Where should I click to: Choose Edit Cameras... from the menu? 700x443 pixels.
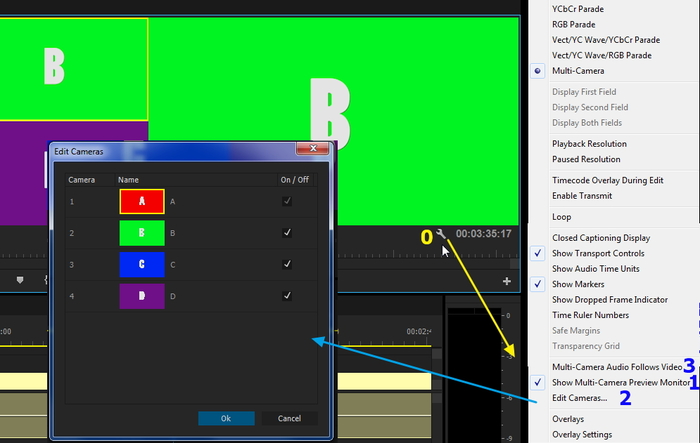(x=579, y=398)
